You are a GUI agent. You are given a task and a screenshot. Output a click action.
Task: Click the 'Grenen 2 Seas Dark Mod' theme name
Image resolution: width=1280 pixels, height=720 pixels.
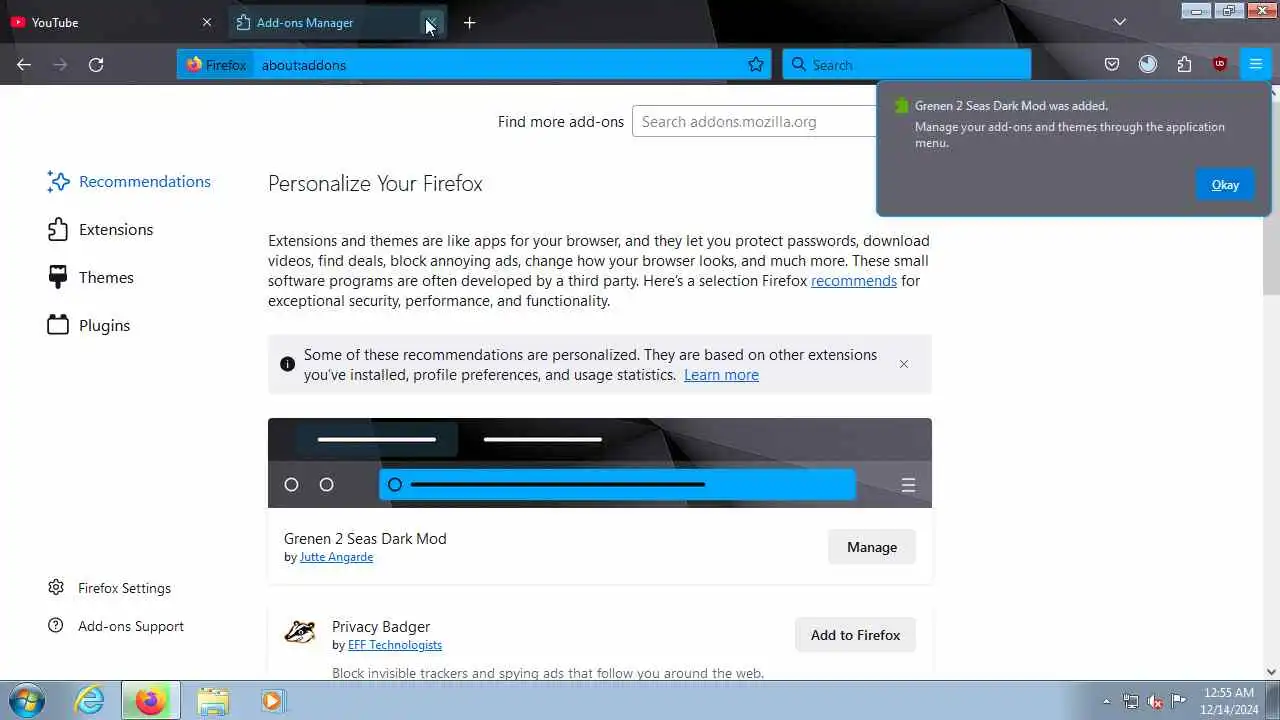[365, 539]
